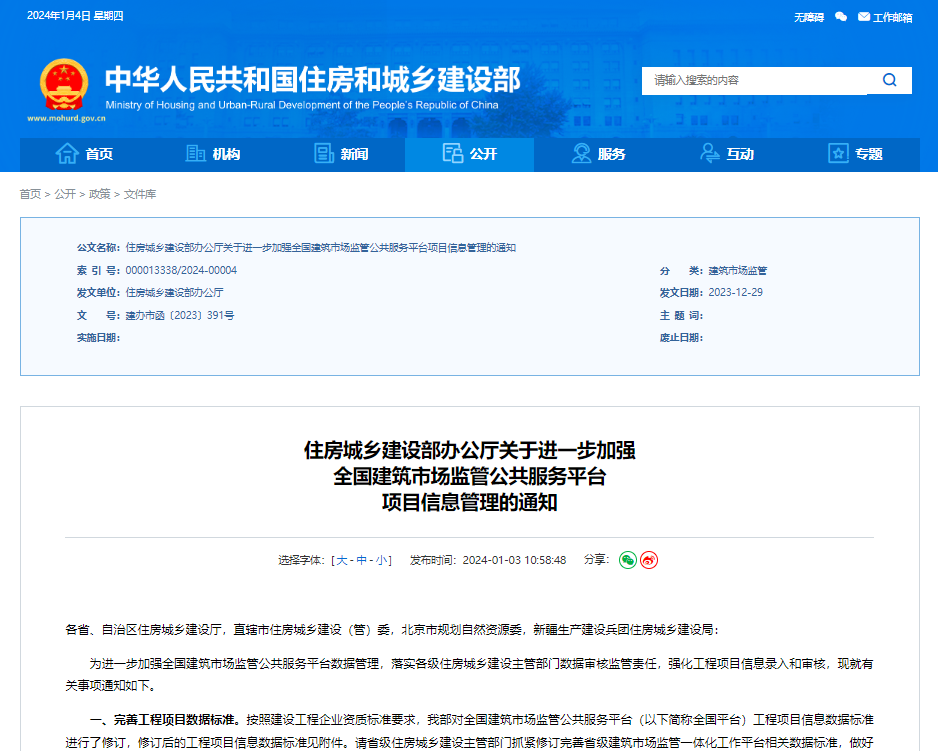Click the 新闻 newspaper icon

(324, 154)
